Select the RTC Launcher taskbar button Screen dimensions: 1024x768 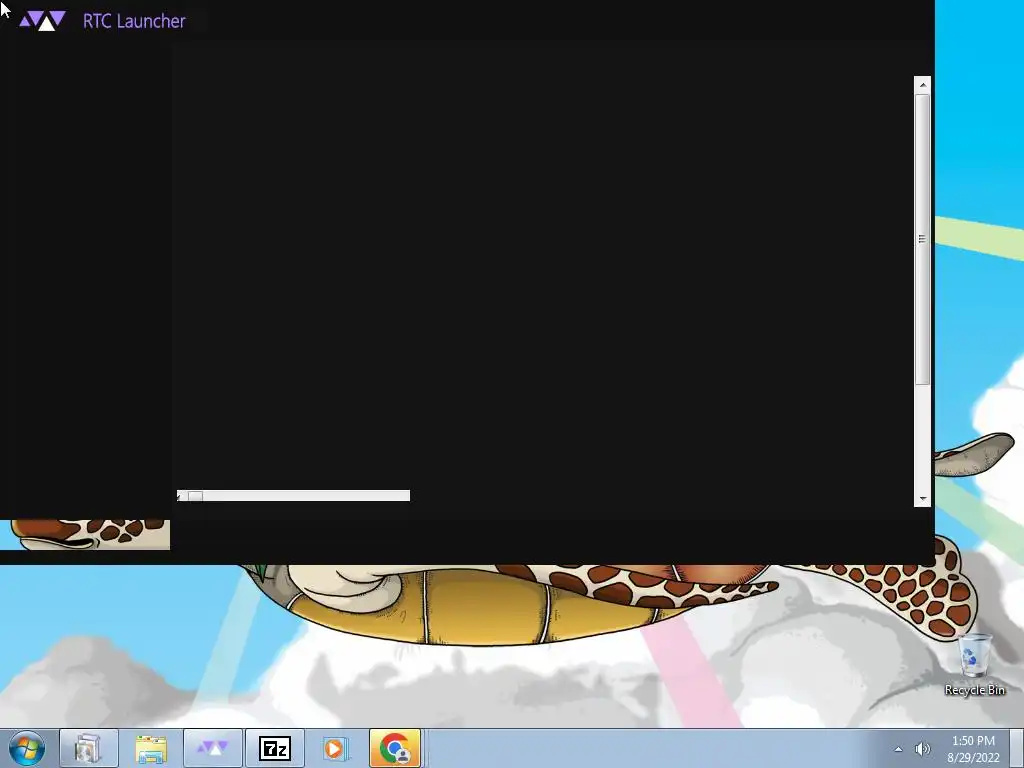[213, 748]
